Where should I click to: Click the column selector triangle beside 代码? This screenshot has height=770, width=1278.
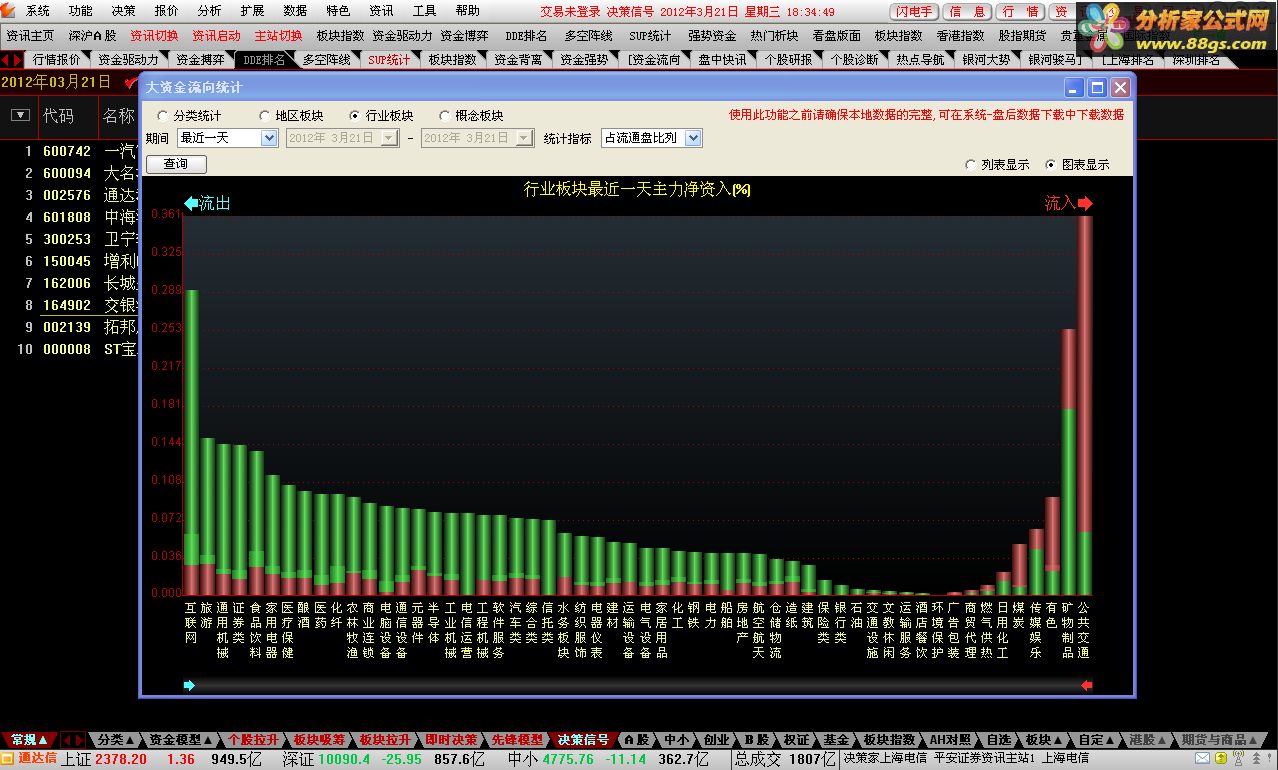[20, 115]
